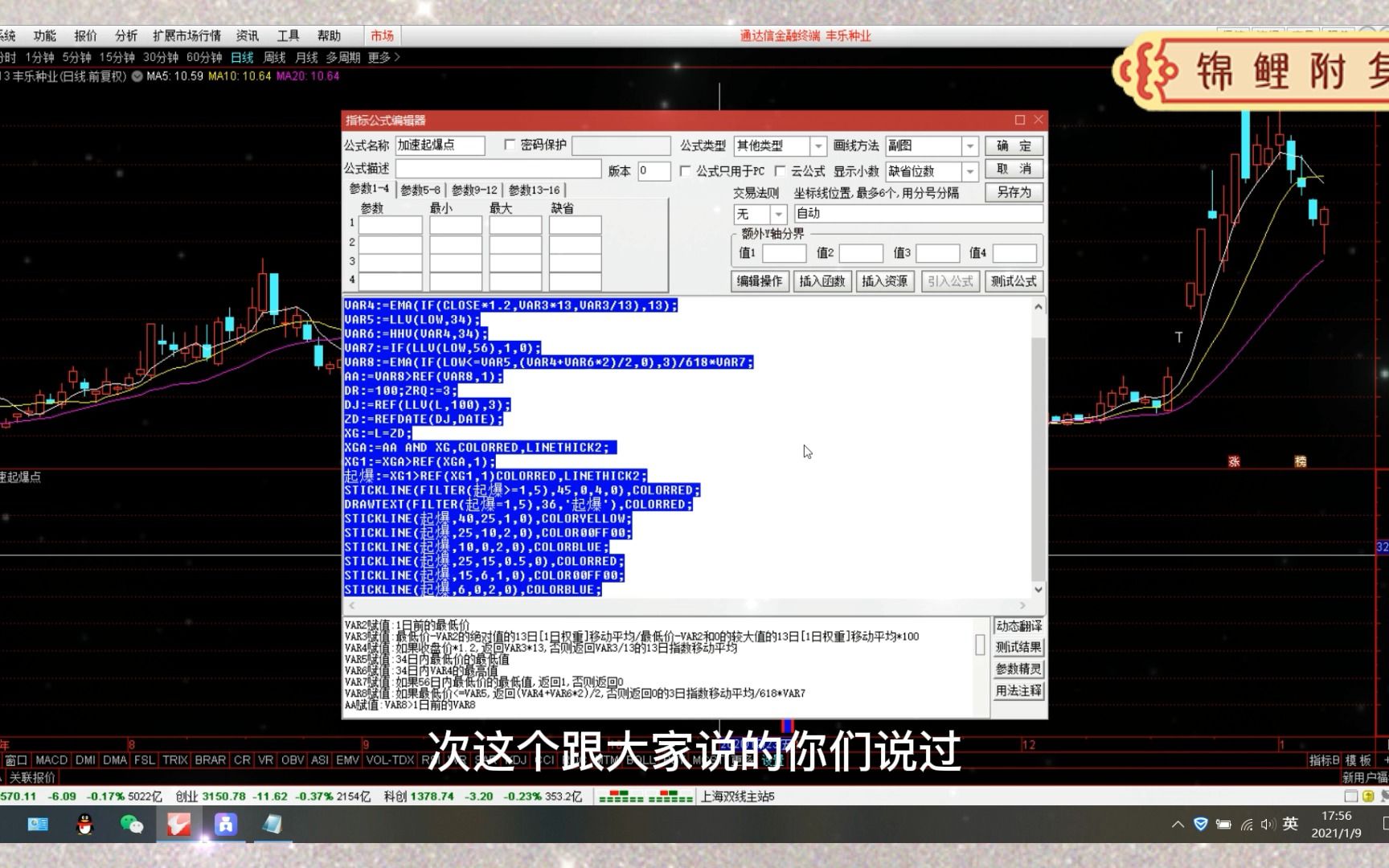Viewport: 1389px width, 868px height.
Task: Open 帮助 menu
Action: (x=329, y=35)
